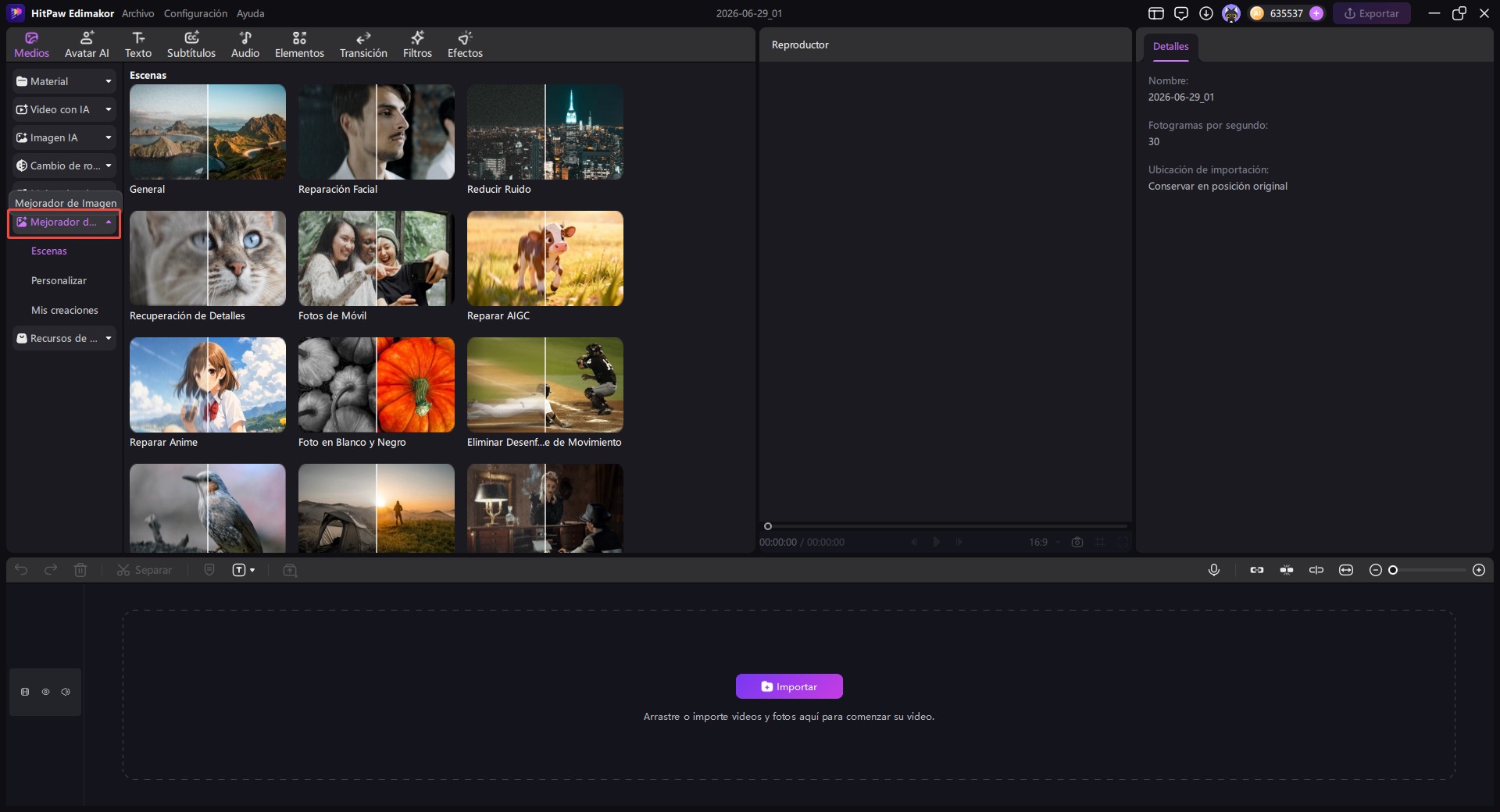This screenshot has height=812, width=1500.
Task: Open the Subtítulos tool
Action: coord(191,45)
